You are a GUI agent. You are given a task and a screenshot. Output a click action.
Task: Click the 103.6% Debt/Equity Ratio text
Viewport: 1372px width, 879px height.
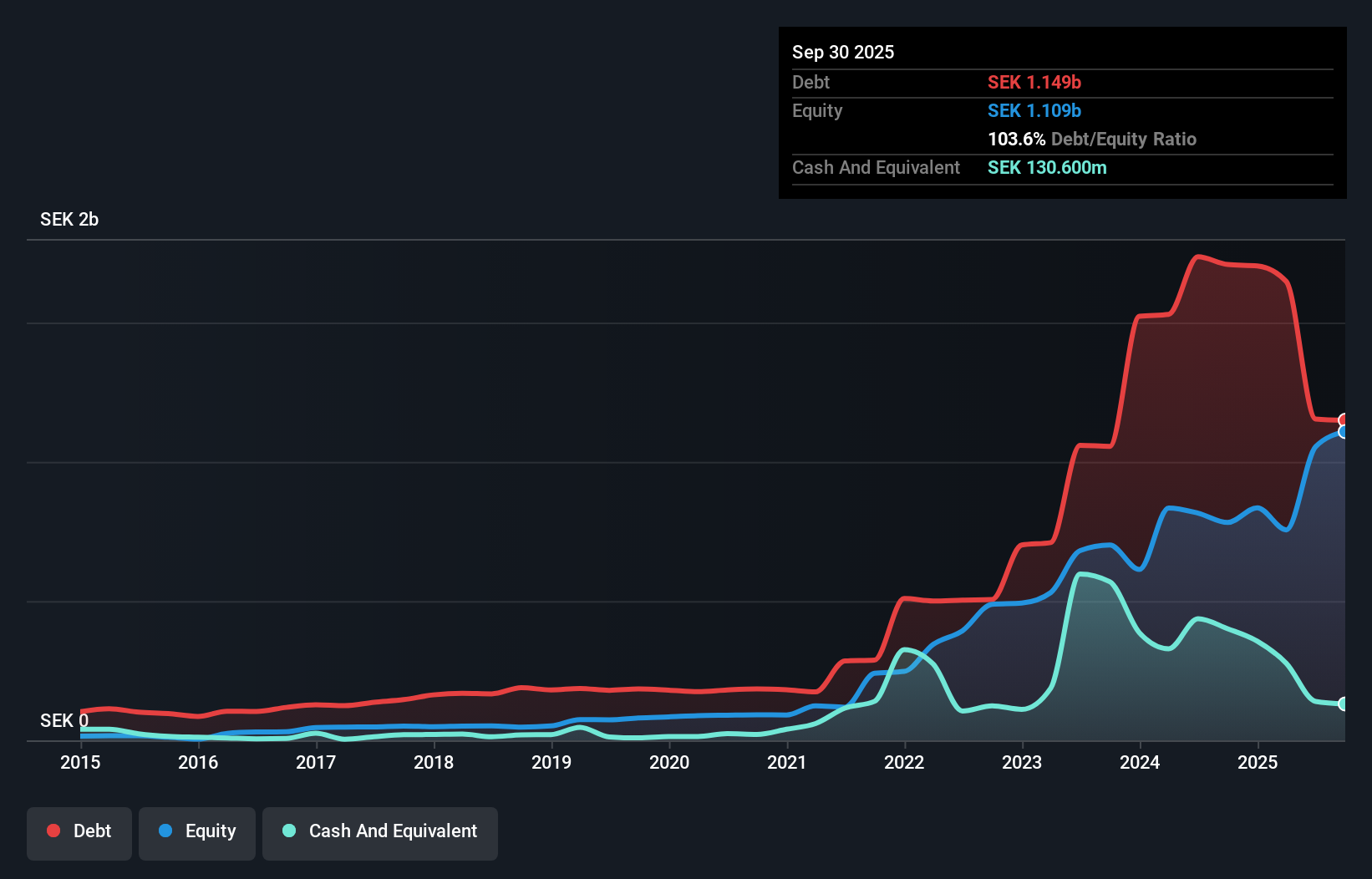tap(1091, 139)
